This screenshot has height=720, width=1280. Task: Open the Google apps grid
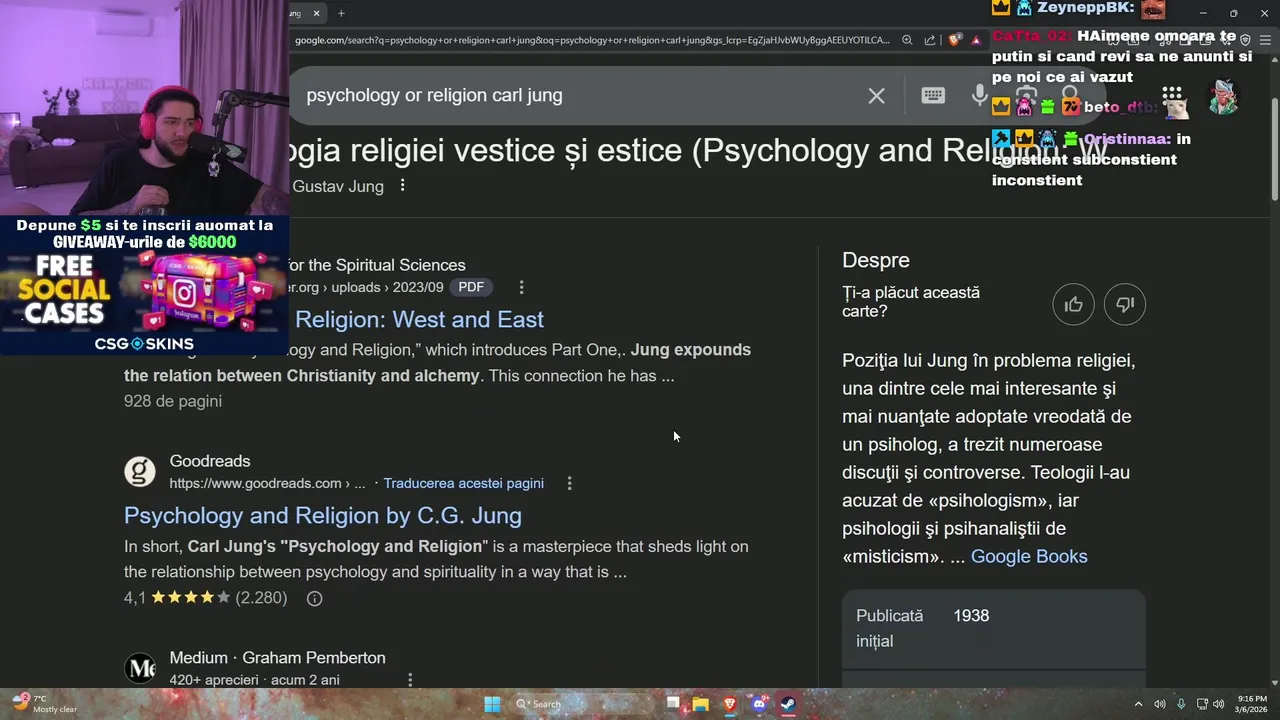[1172, 97]
